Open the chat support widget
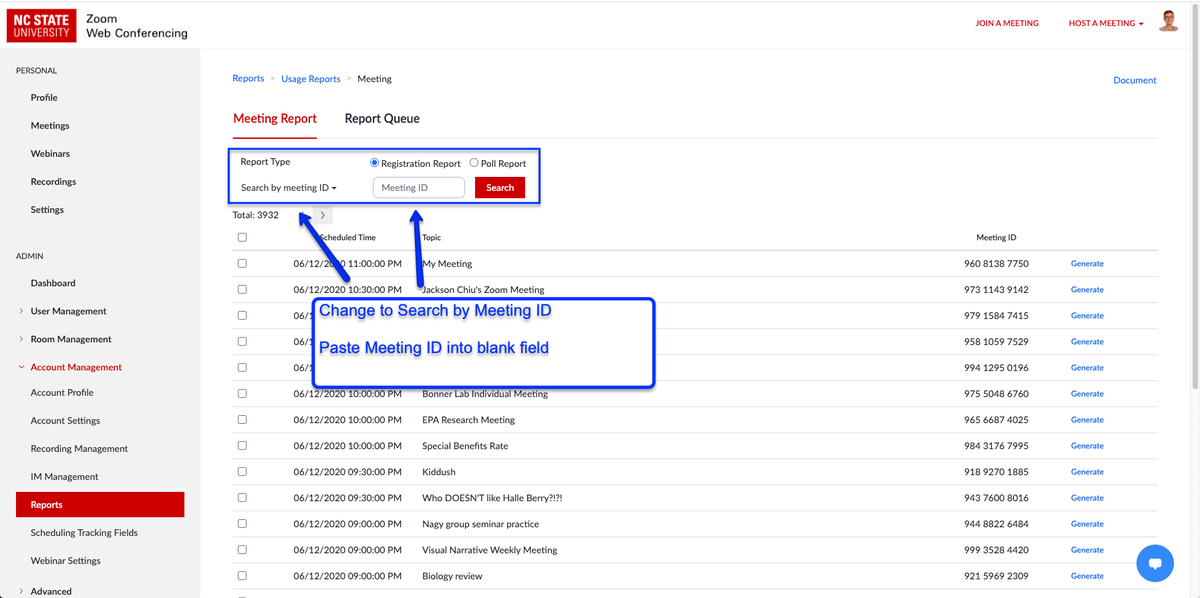The width and height of the screenshot is (1200, 598). click(x=1155, y=563)
